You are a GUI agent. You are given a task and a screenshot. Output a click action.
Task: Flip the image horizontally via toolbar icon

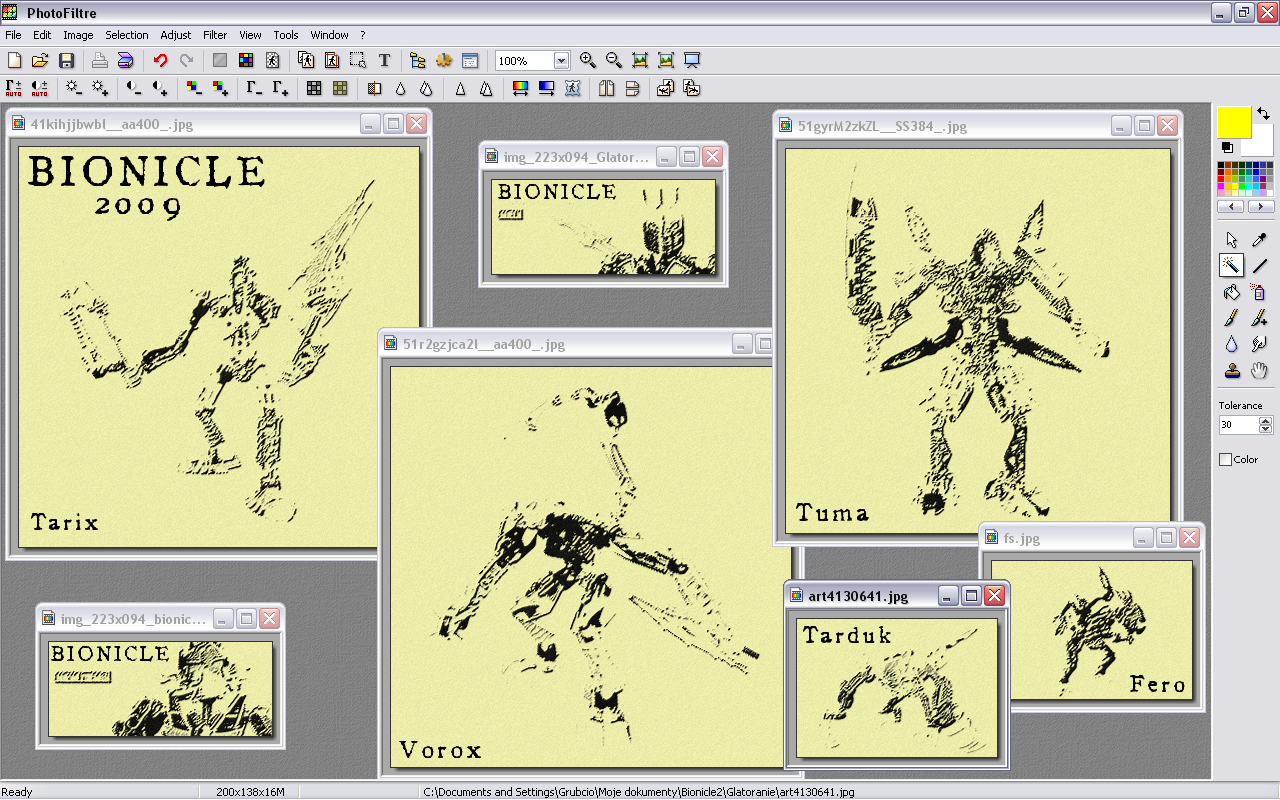tap(606, 89)
